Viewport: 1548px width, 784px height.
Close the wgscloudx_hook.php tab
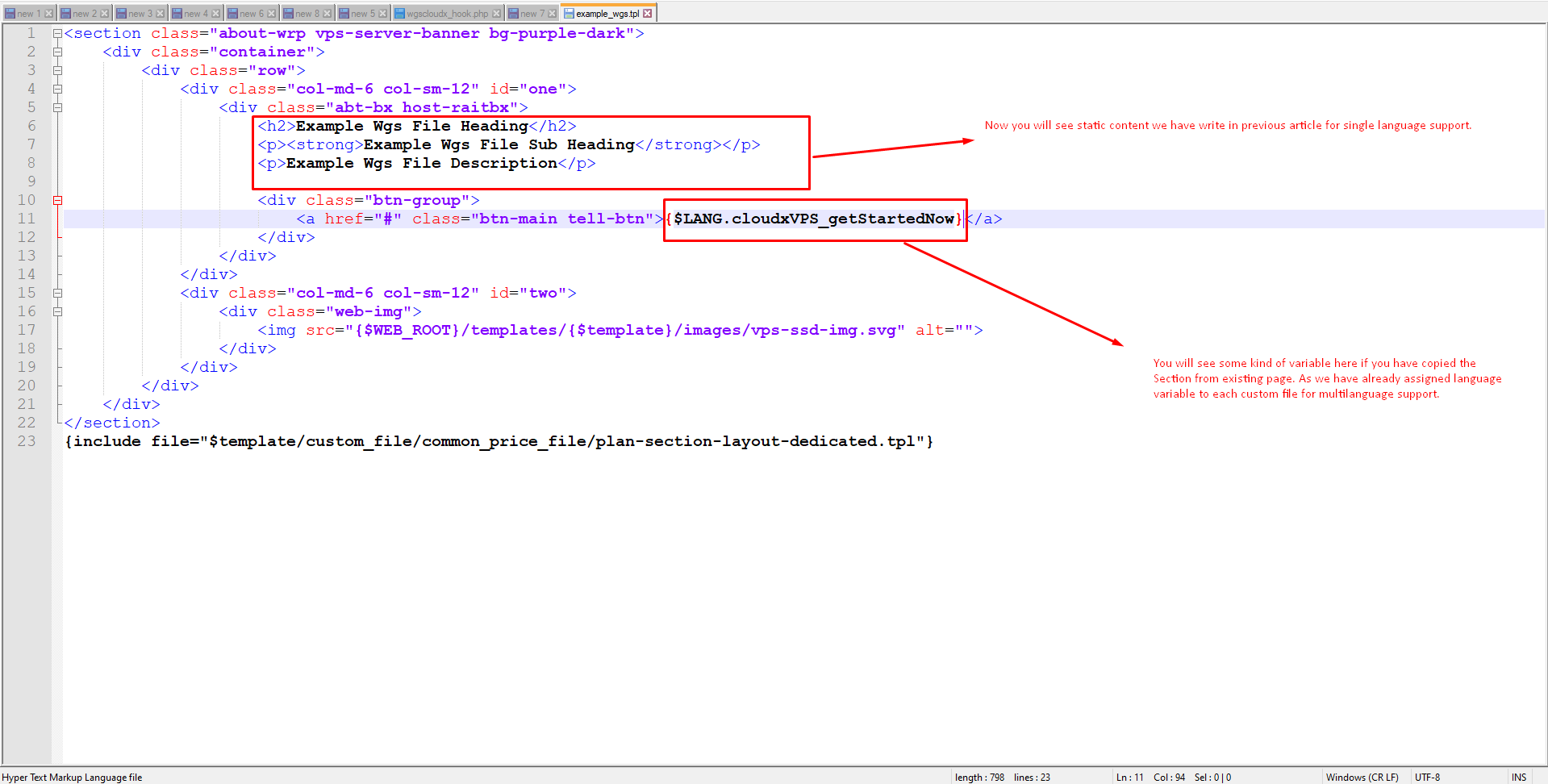(496, 14)
